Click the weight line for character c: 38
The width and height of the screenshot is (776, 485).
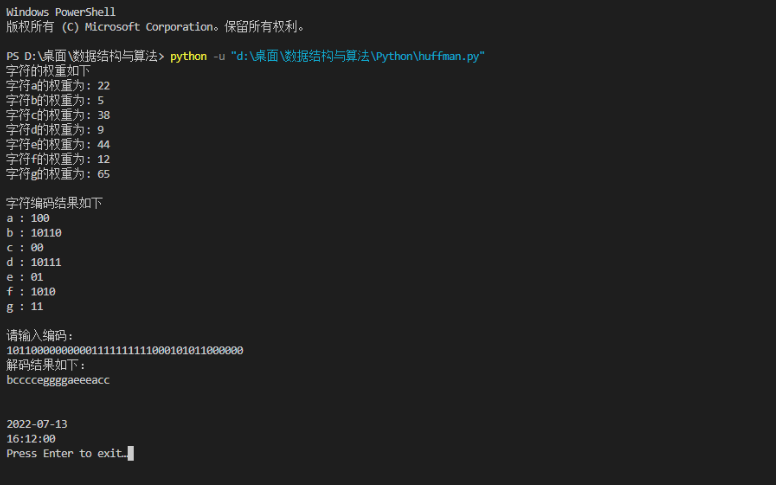tap(58, 115)
